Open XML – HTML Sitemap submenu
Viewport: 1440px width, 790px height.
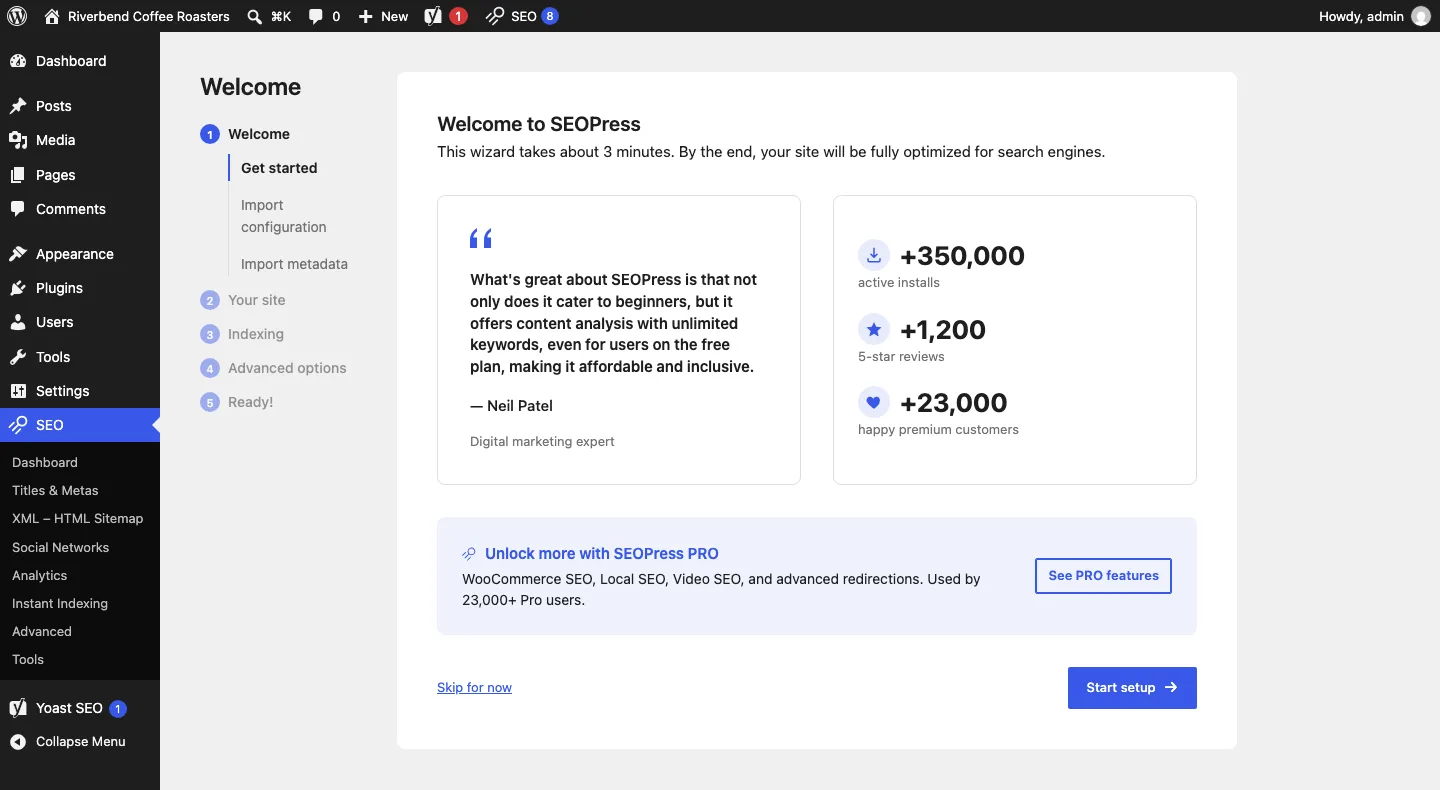point(80,519)
